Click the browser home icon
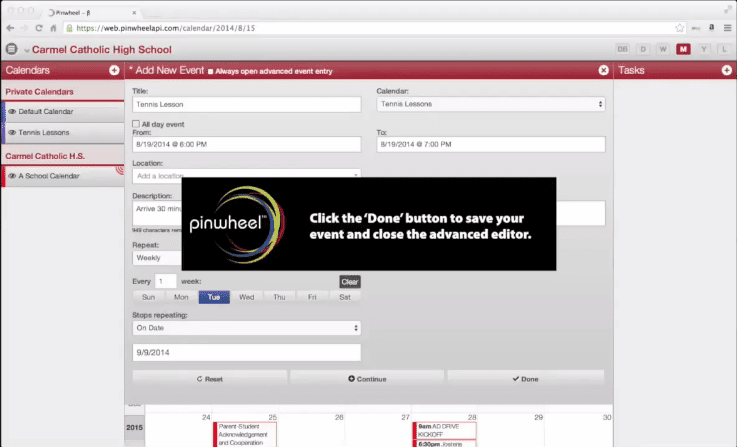The width and height of the screenshot is (737, 447). (x=53, y=28)
